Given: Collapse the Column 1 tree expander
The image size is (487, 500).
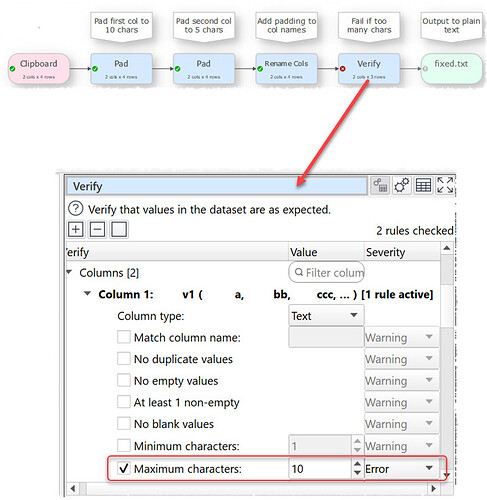Looking at the screenshot, I should point(87,294).
